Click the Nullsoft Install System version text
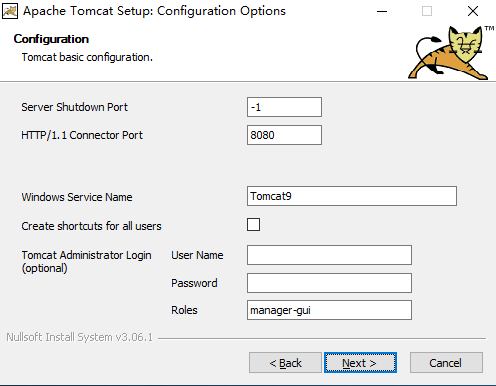The width and height of the screenshot is (496, 386). (x=79, y=337)
